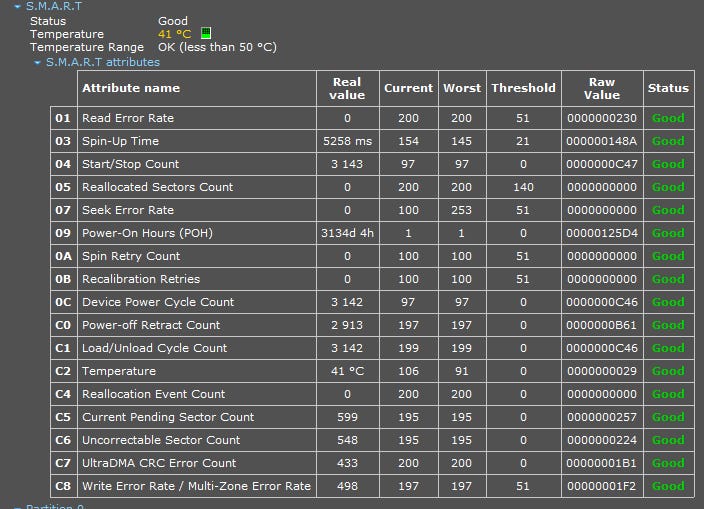704x509 pixels.
Task: Click the Status column header
Action: [668, 88]
